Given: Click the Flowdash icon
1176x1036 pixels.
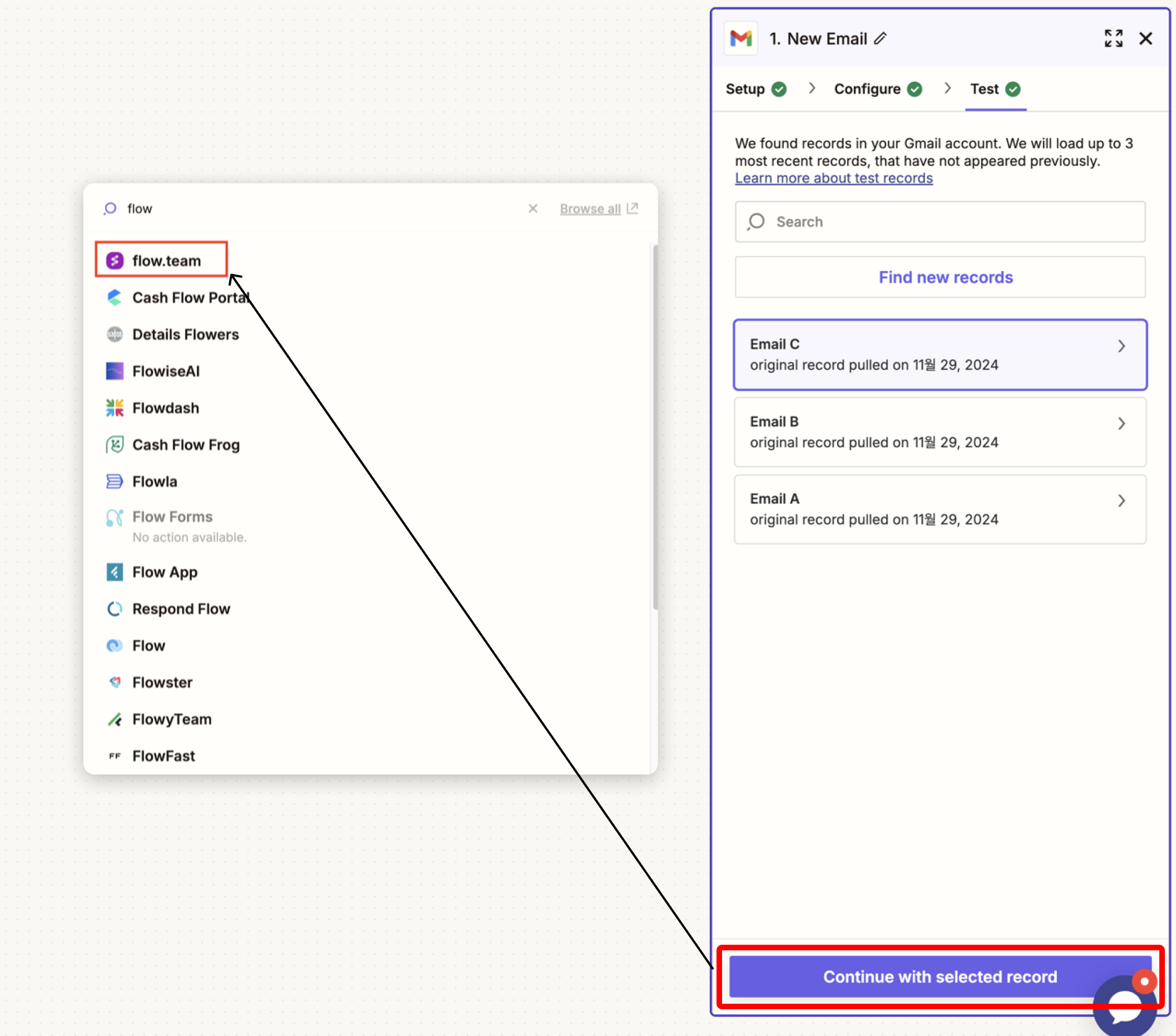Looking at the screenshot, I should point(115,408).
